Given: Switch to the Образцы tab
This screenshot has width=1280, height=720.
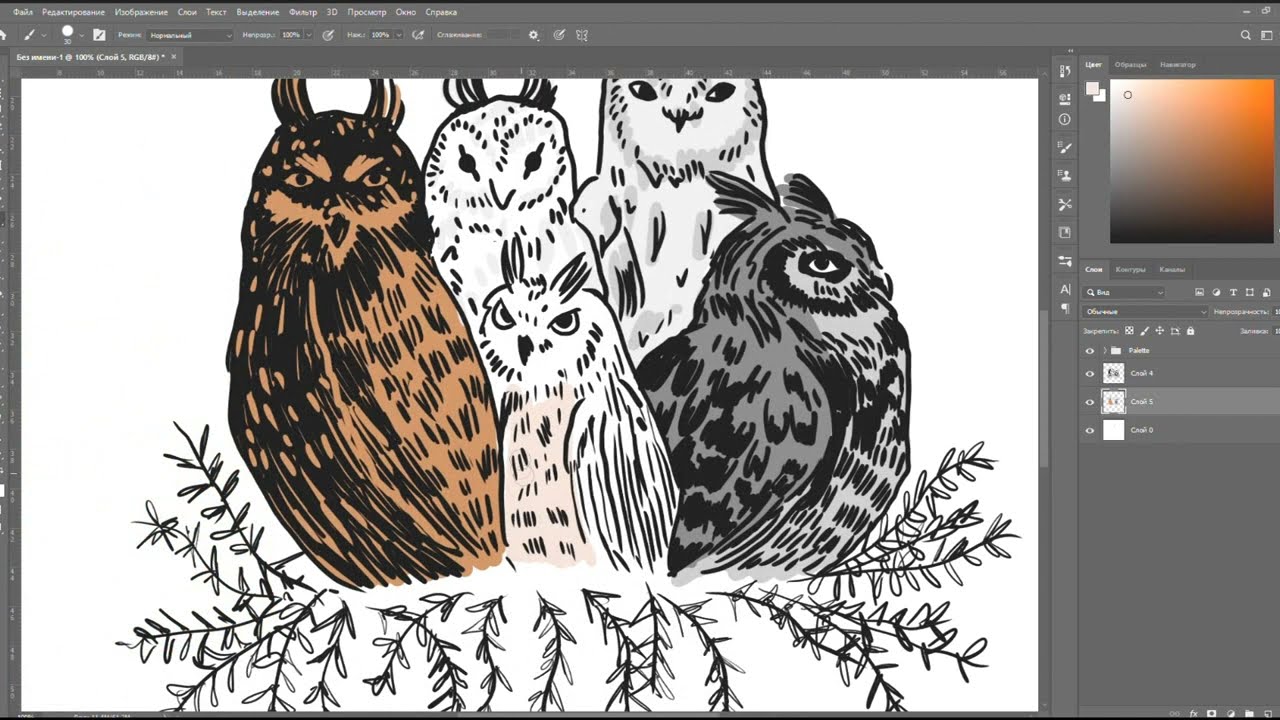Looking at the screenshot, I should click(1130, 64).
